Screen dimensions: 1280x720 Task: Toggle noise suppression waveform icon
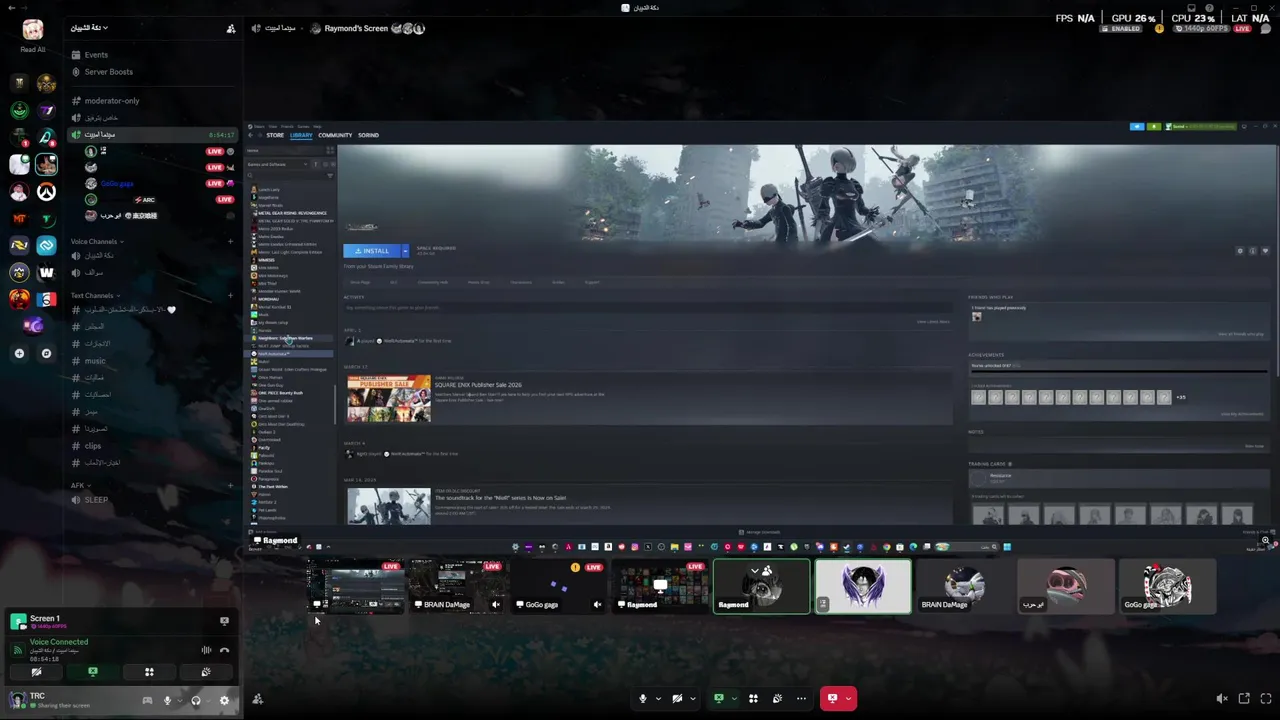[x=206, y=650]
